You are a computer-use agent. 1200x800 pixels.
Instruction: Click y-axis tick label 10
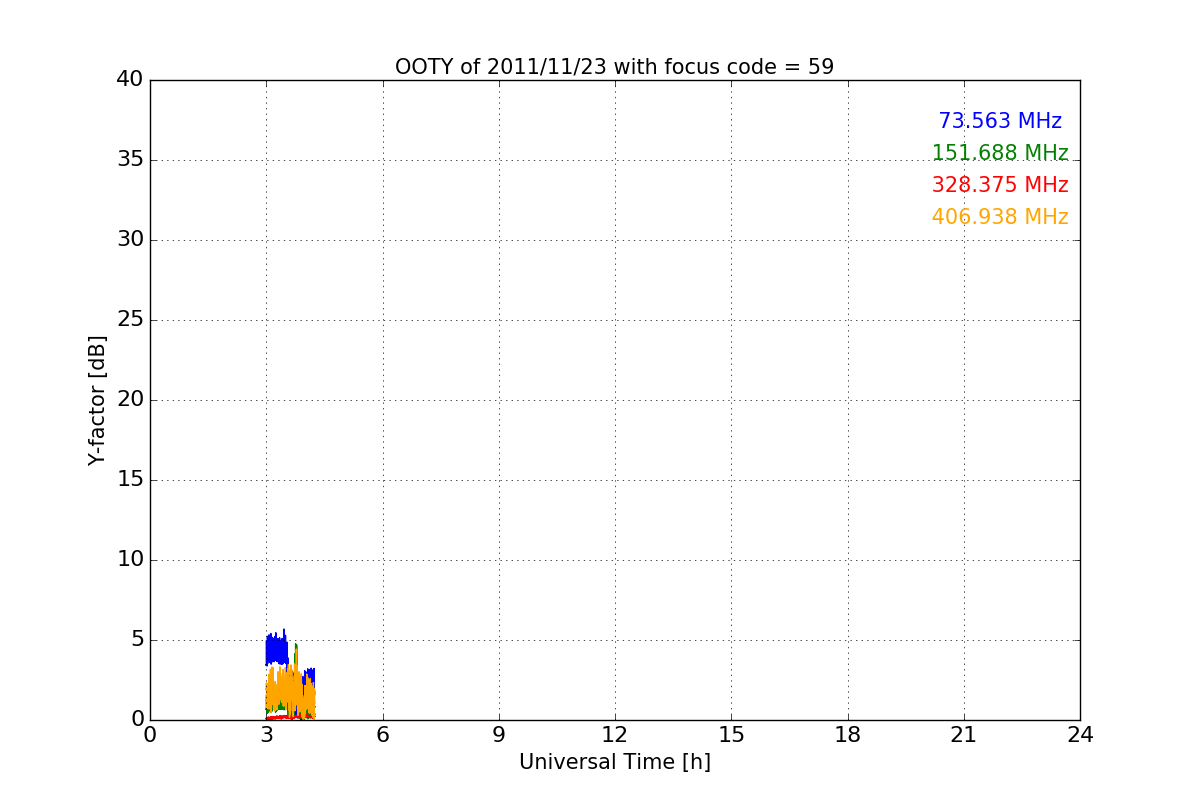[x=130, y=560]
